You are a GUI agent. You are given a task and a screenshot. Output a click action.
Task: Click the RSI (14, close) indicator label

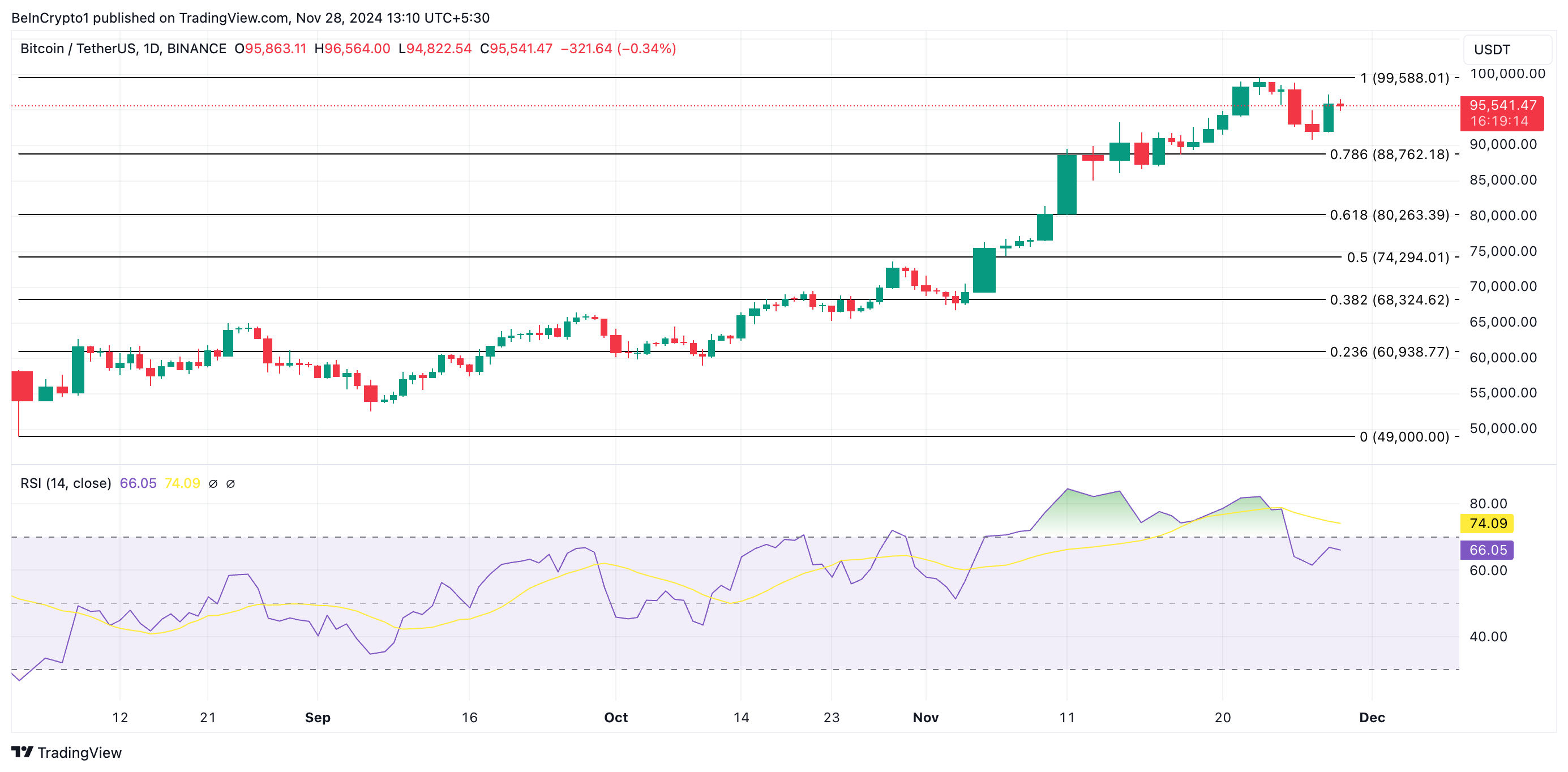point(66,483)
